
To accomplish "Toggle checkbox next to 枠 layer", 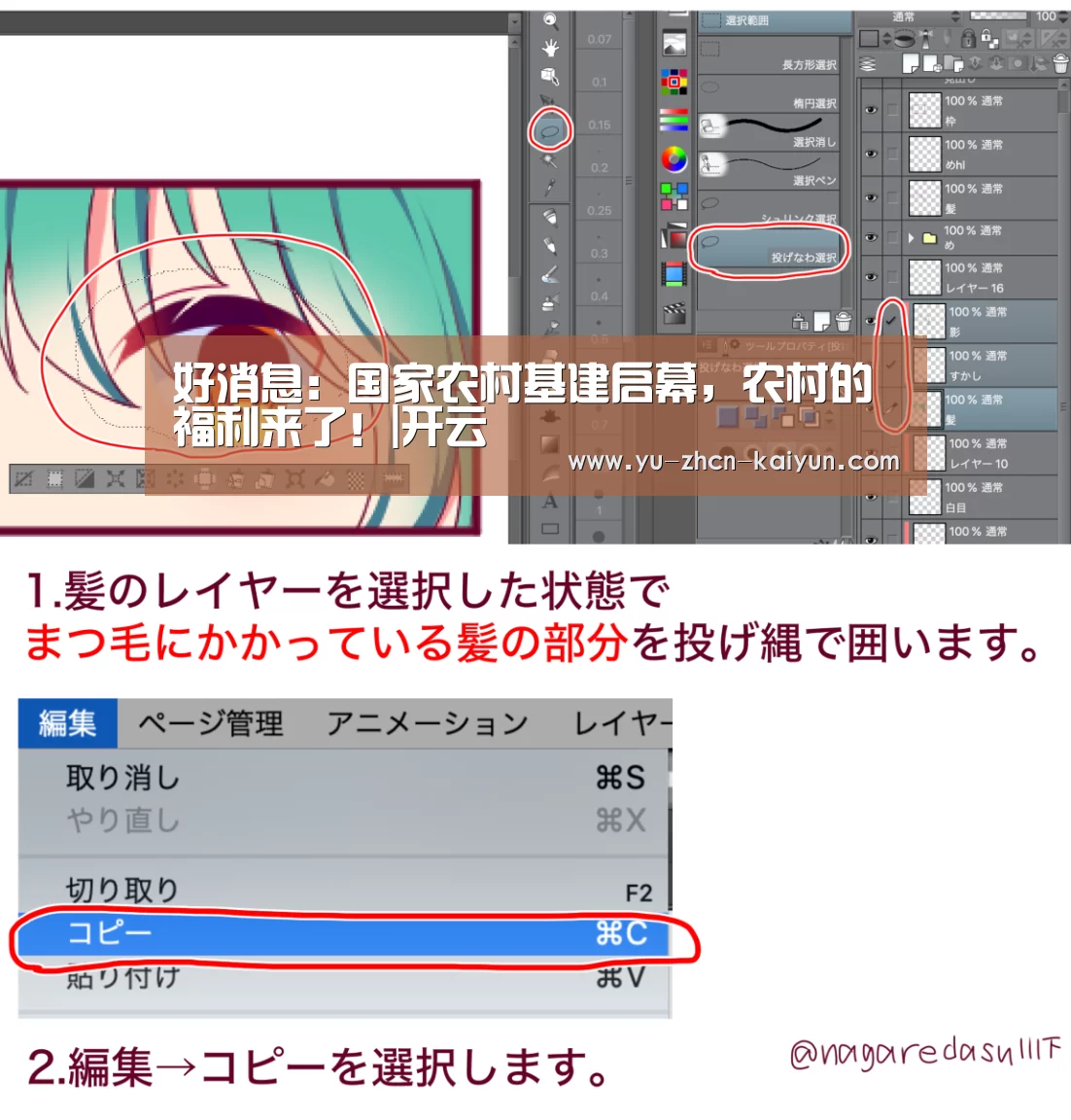I will point(892,110).
